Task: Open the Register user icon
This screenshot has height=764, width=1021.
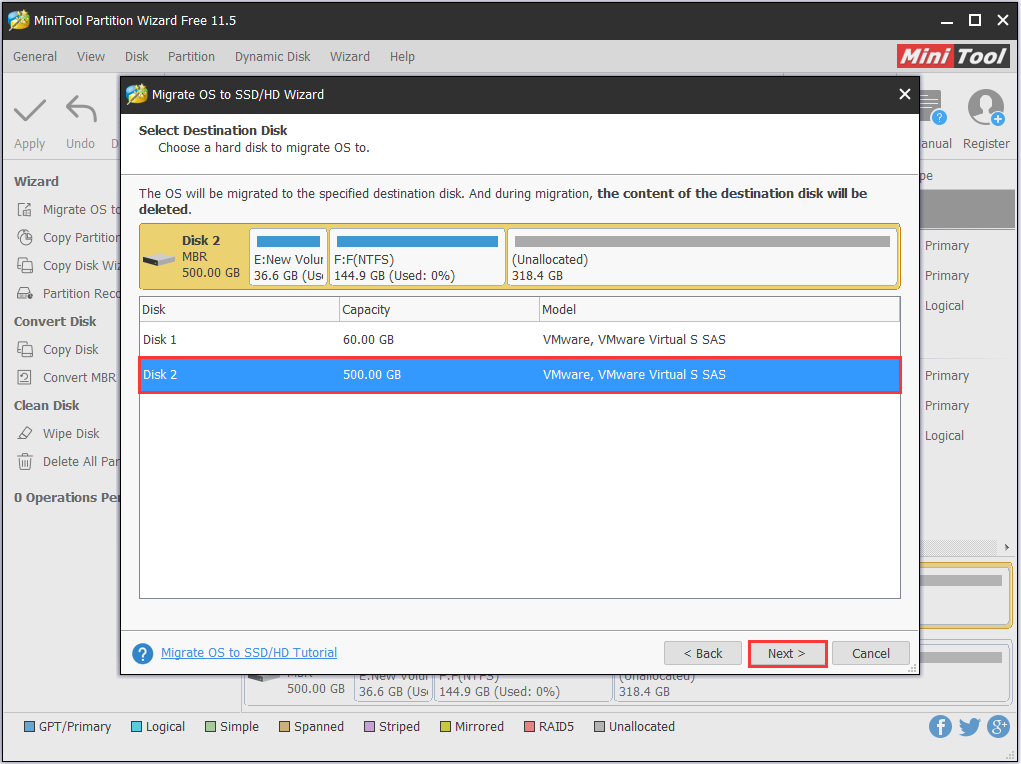Action: (x=986, y=107)
